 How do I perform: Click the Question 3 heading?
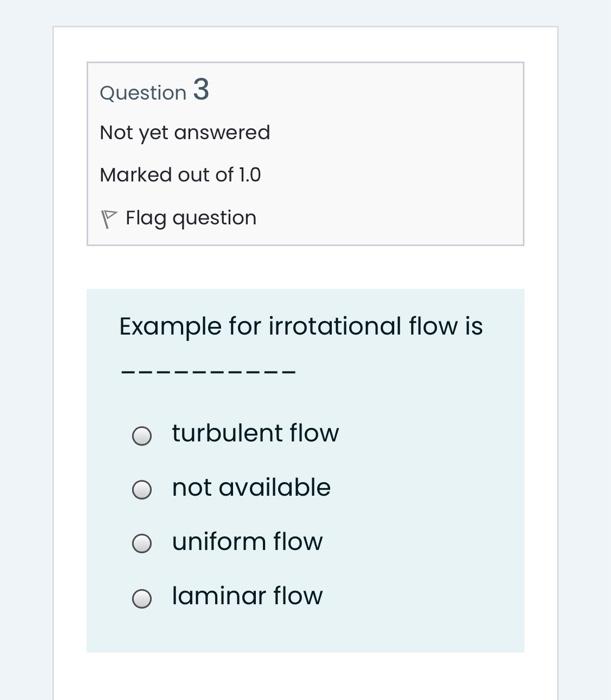coord(154,91)
